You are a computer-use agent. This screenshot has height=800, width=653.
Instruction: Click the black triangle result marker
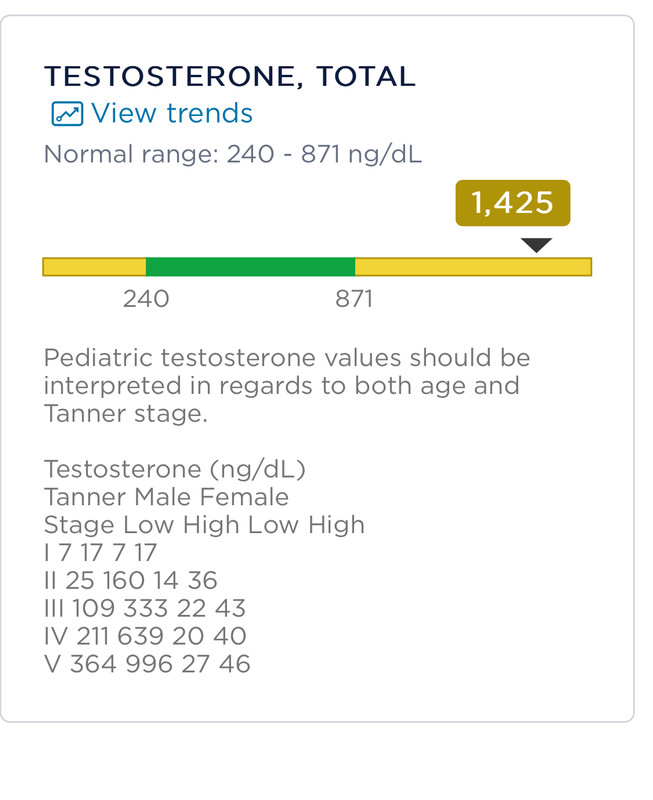pyautogui.click(x=536, y=245)
